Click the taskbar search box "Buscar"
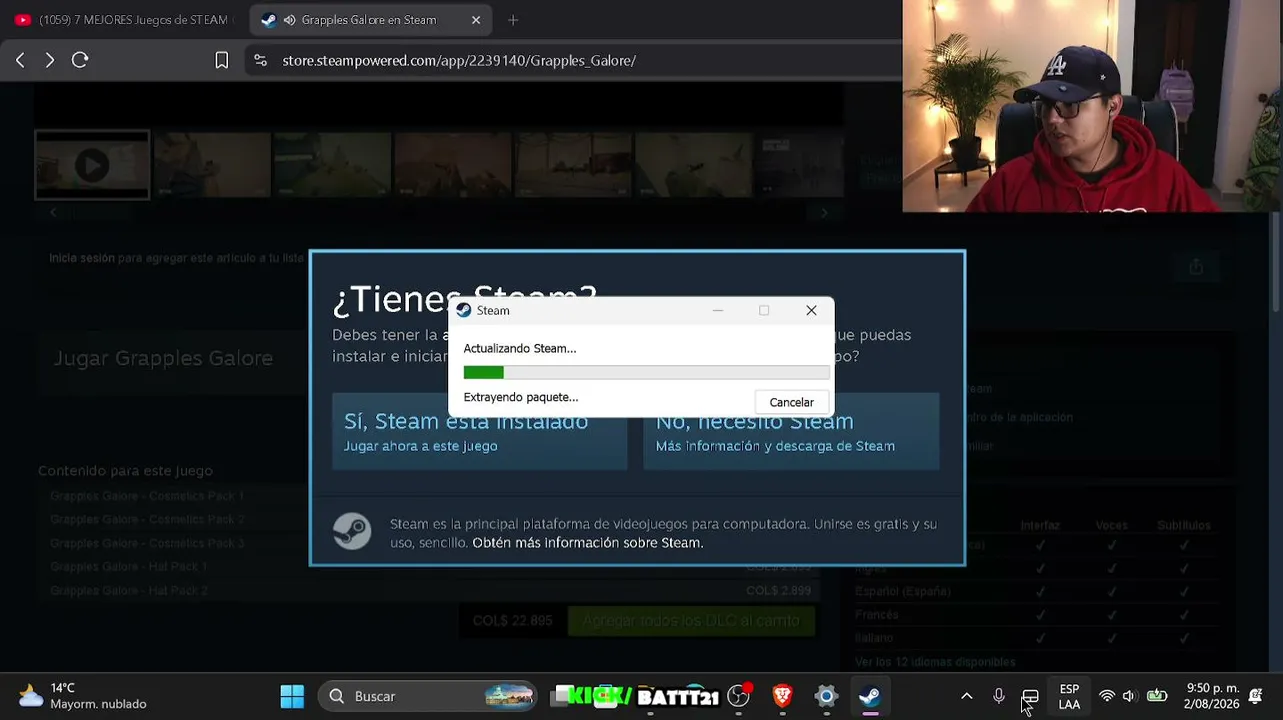The height and width of the screenshot is (720, 1283). point(429,696)
